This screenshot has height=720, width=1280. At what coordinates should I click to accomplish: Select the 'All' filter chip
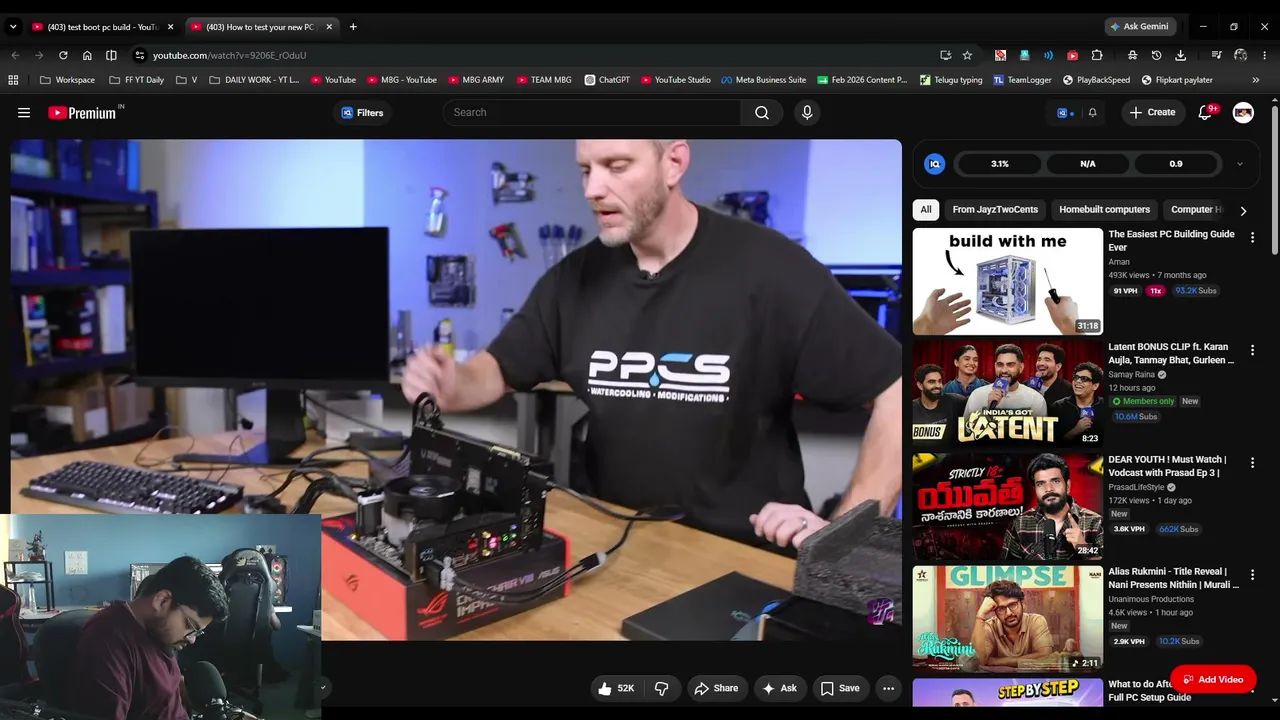click(926, 210)
